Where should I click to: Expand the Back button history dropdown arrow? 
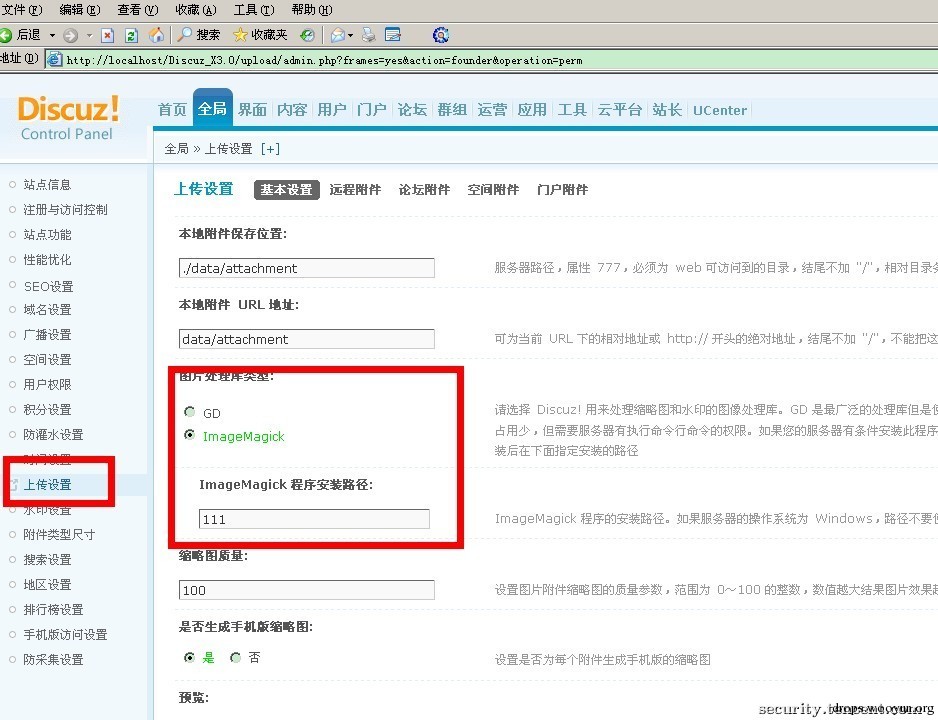tap(52, 35)
